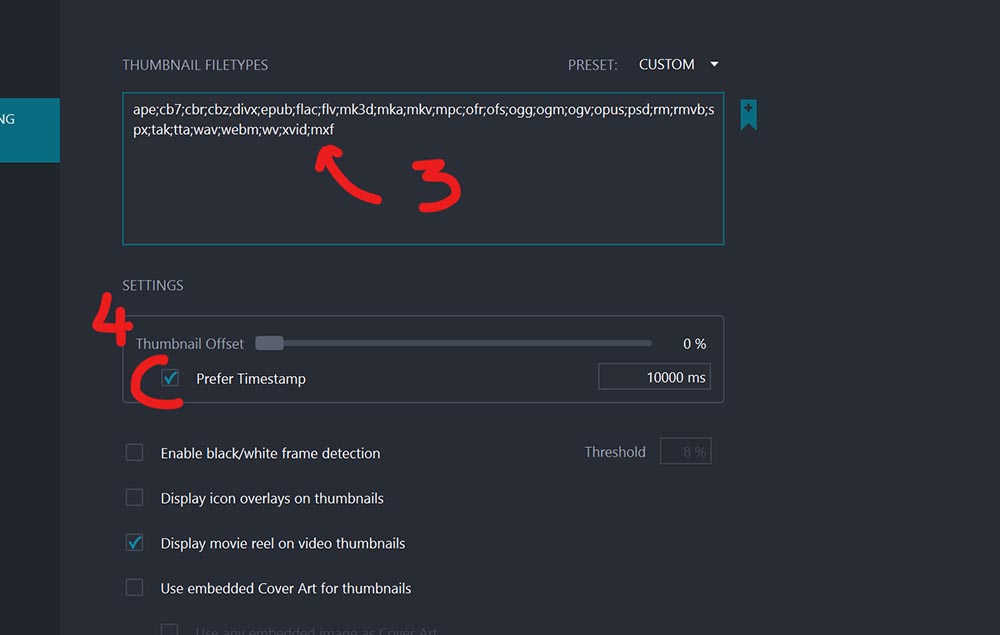Click the Thumbnail Offset slider handle
The image size is (1000, 635).
click(x=269, y=343)
